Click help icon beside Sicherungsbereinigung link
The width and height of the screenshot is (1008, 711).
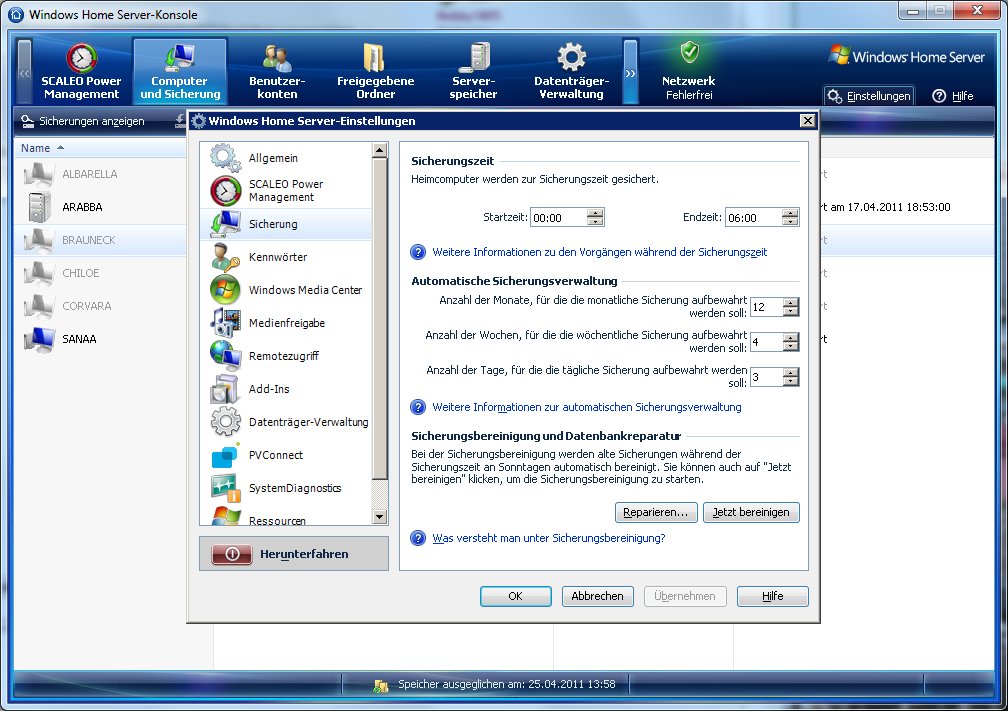coord(418,538)
